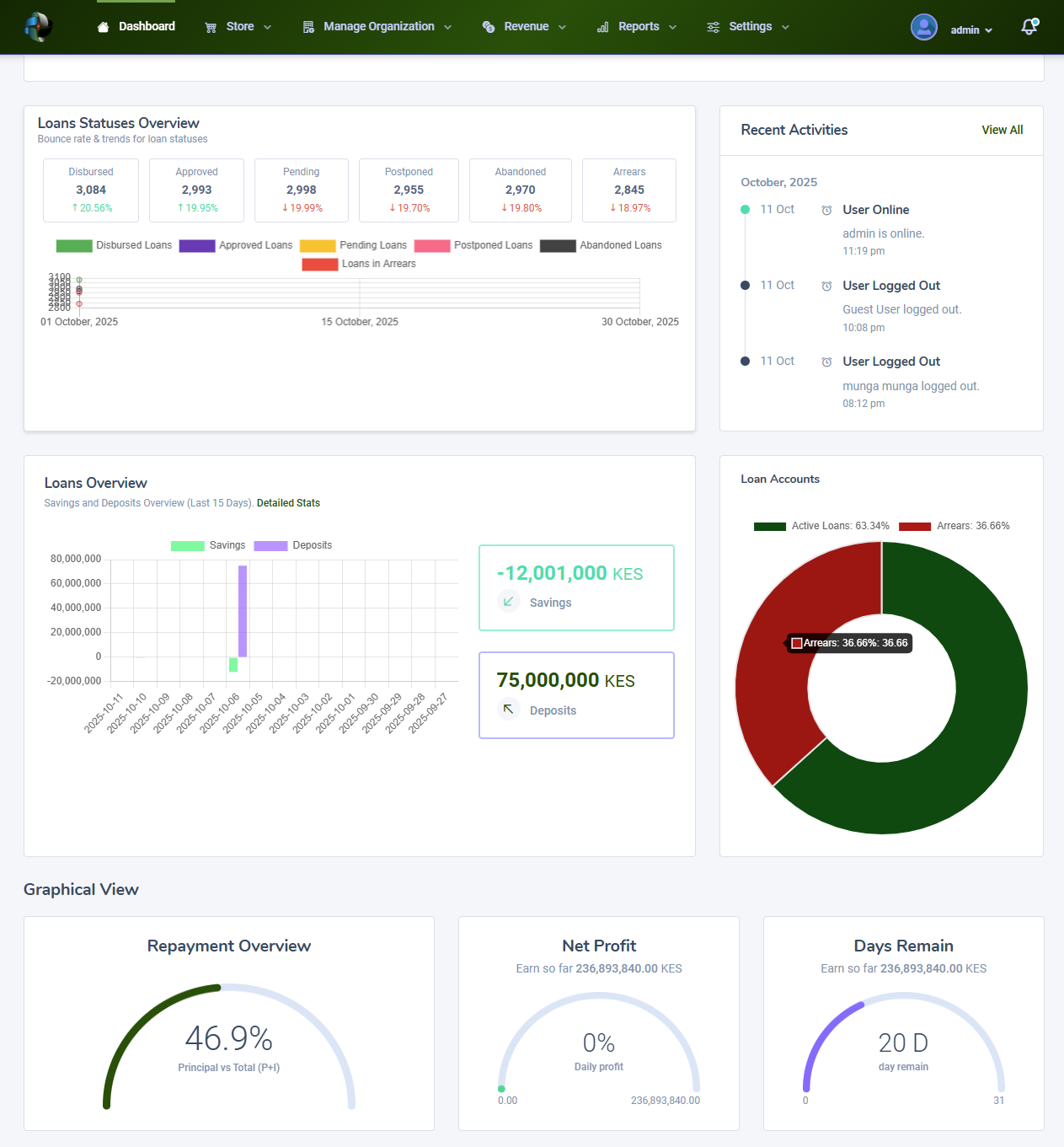This screenshot has height=1147, width=1064.
Task: Open the notifications bell
Action: (x=1029, y=27)
